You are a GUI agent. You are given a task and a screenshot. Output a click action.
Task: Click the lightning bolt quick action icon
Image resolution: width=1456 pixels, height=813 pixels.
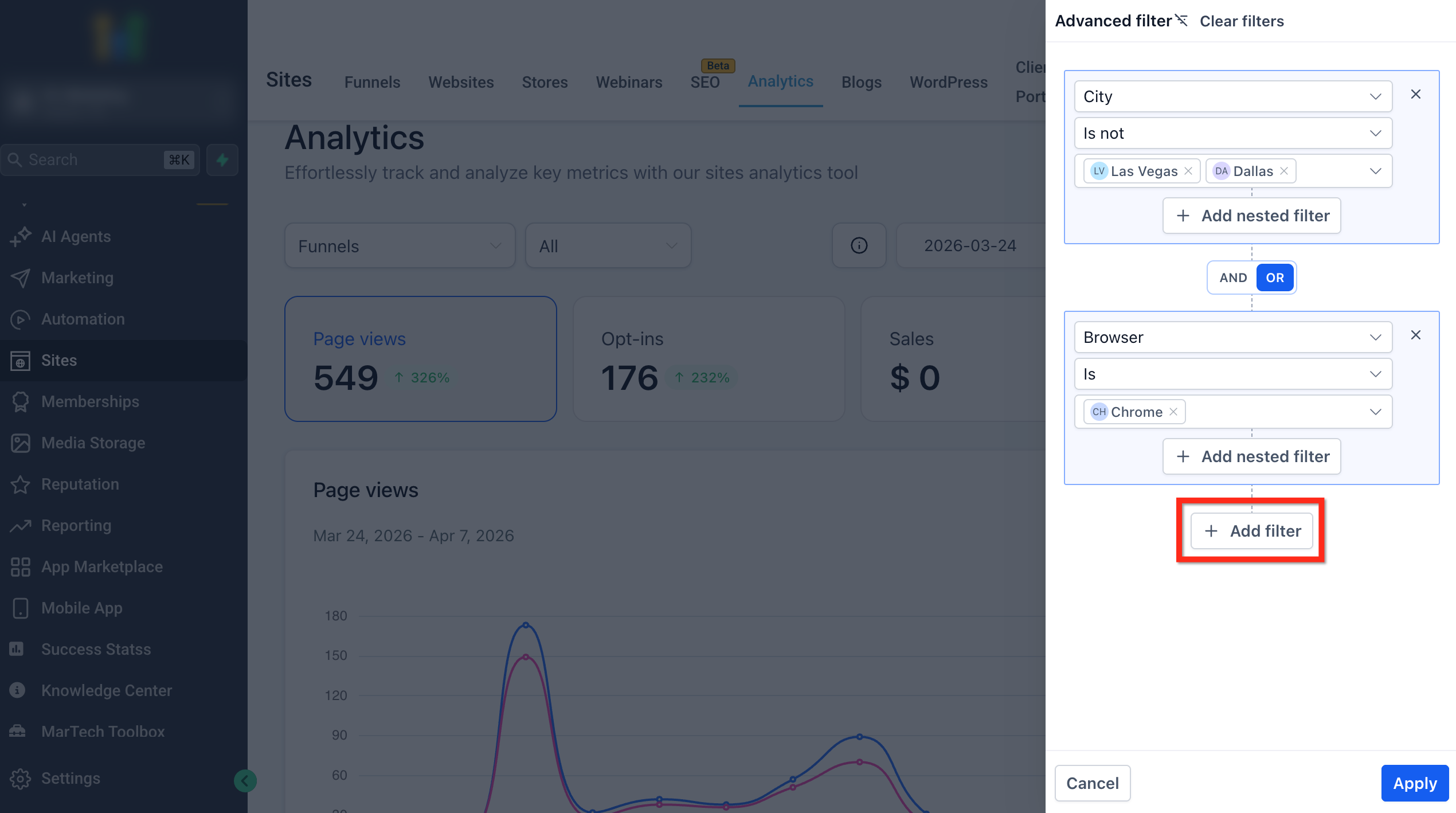222,160
